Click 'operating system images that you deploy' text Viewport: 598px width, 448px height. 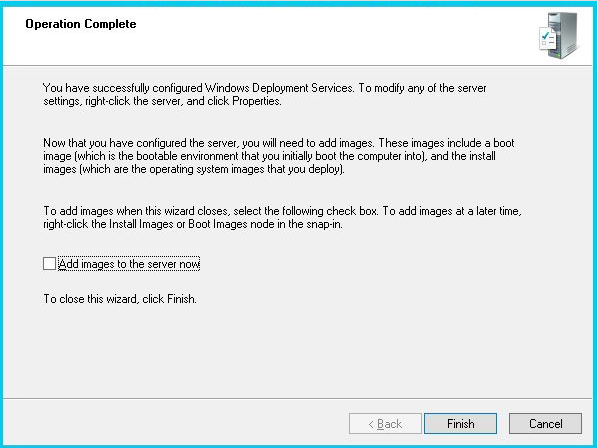(x=247, y=169)
